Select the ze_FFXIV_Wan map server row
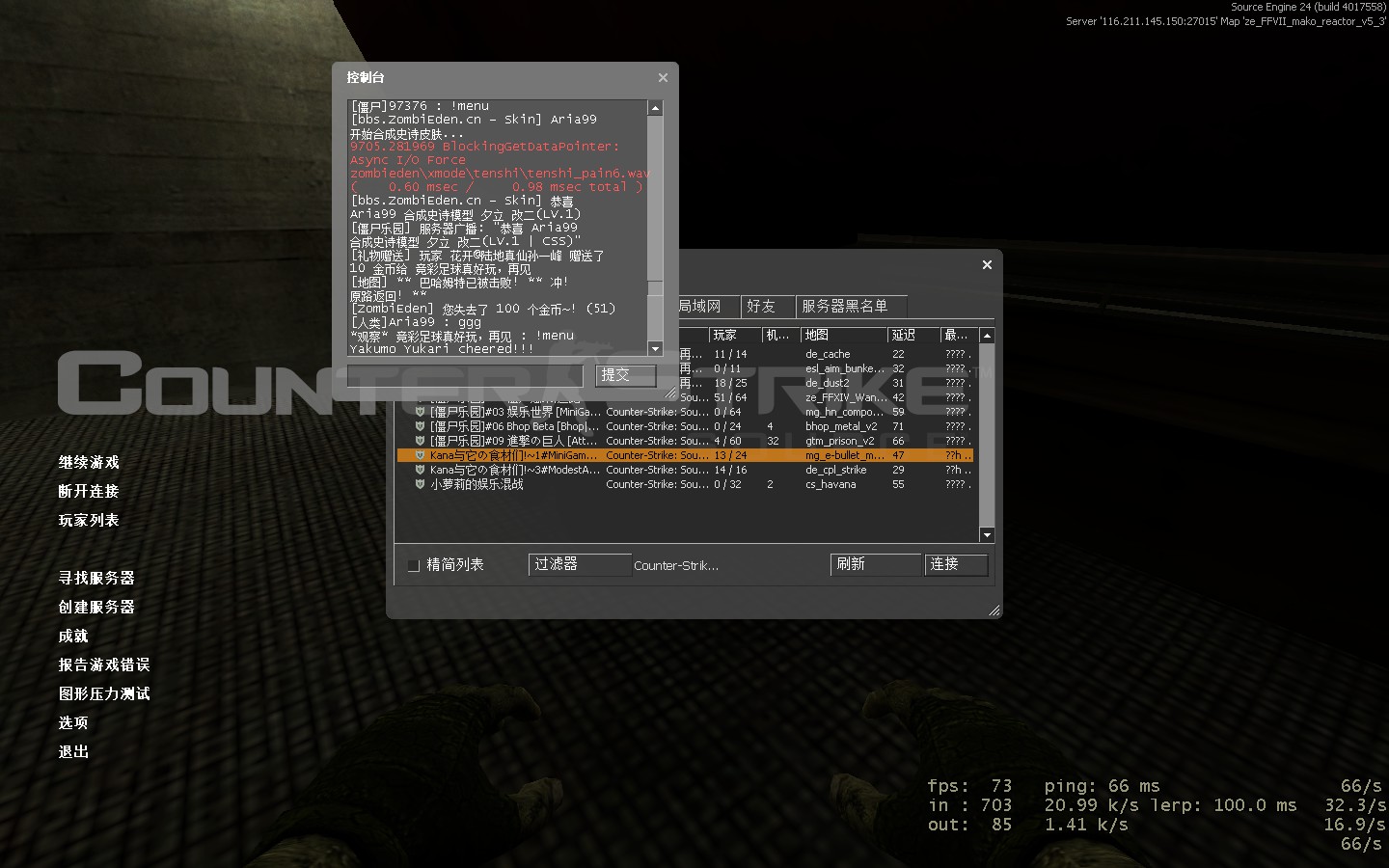 pos(828,397)
